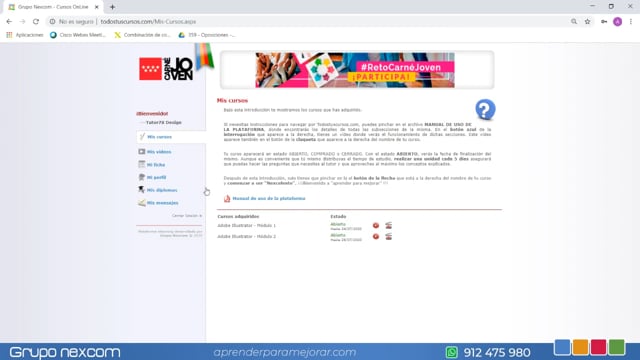Screen dimensions: 640x360
Task: Click the Carné Joven logo
Action: click(x=166, y=69)
